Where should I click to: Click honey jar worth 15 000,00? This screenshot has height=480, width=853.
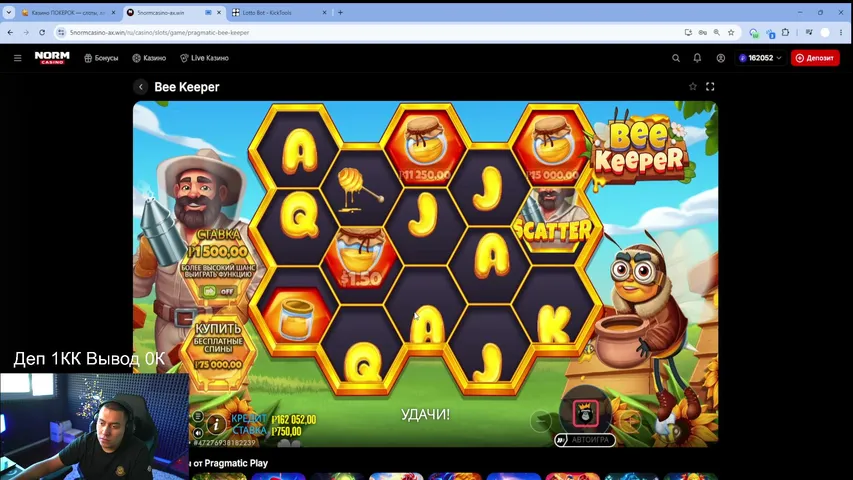(x=552, y=147)
